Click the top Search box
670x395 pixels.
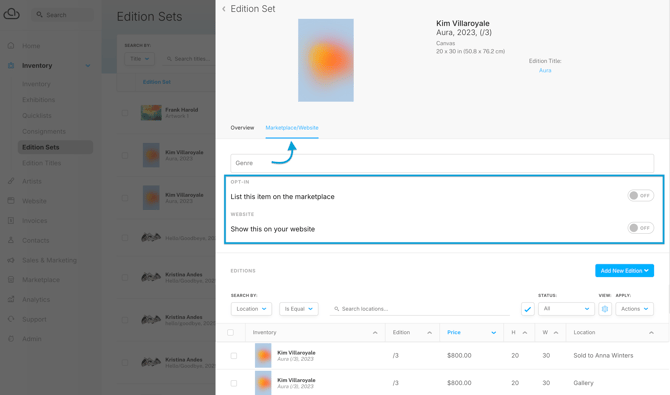pos(62,15)
